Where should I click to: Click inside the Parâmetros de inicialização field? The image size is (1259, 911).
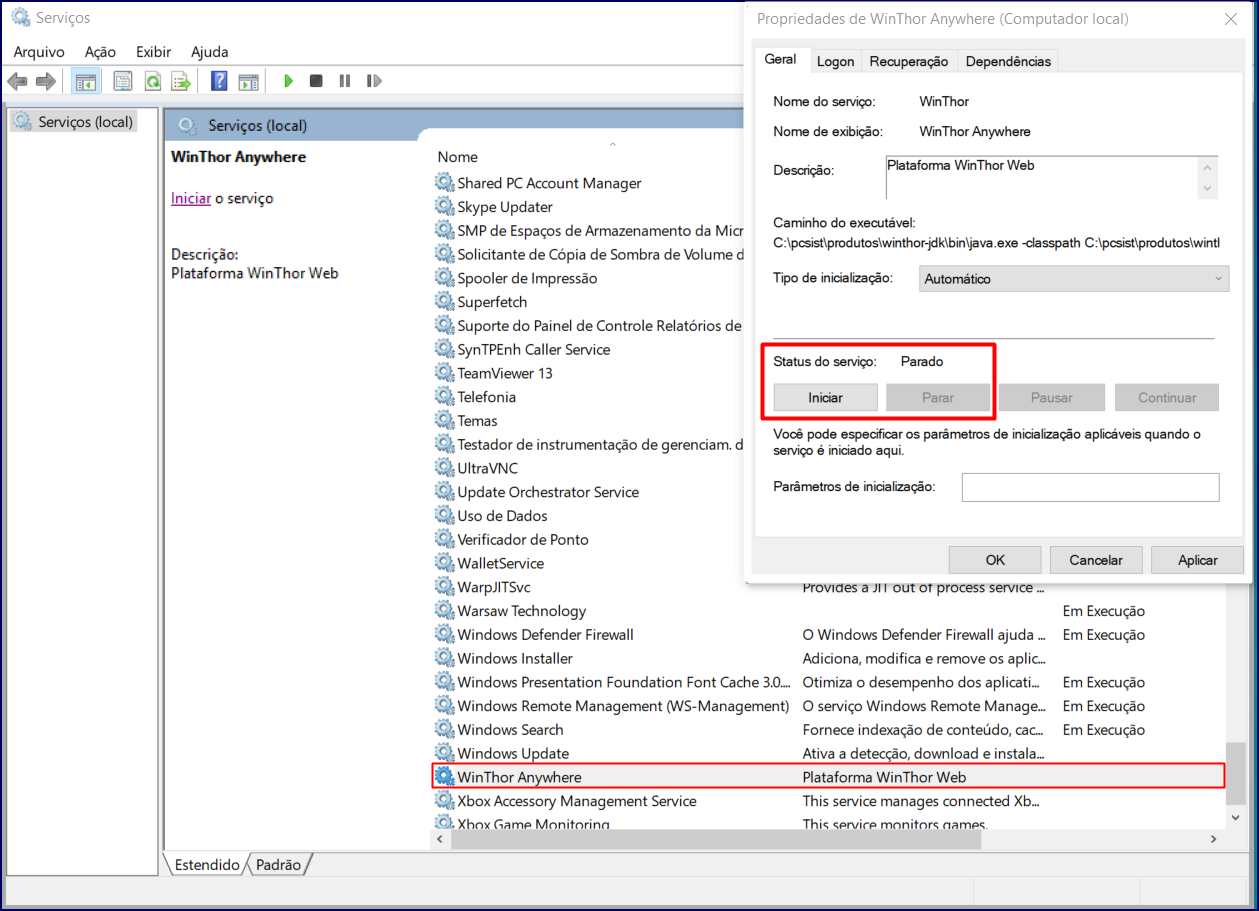(x=1090, y=487)
